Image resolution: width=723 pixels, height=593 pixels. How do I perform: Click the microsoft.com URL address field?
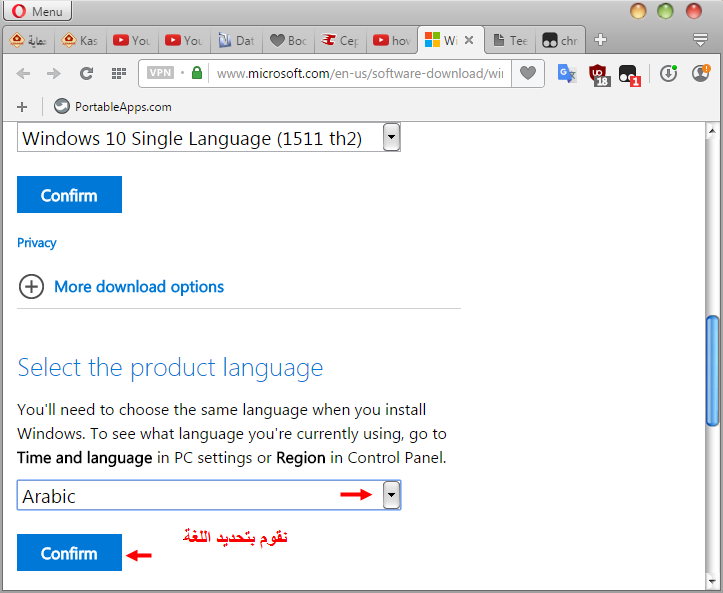[360, 73]
